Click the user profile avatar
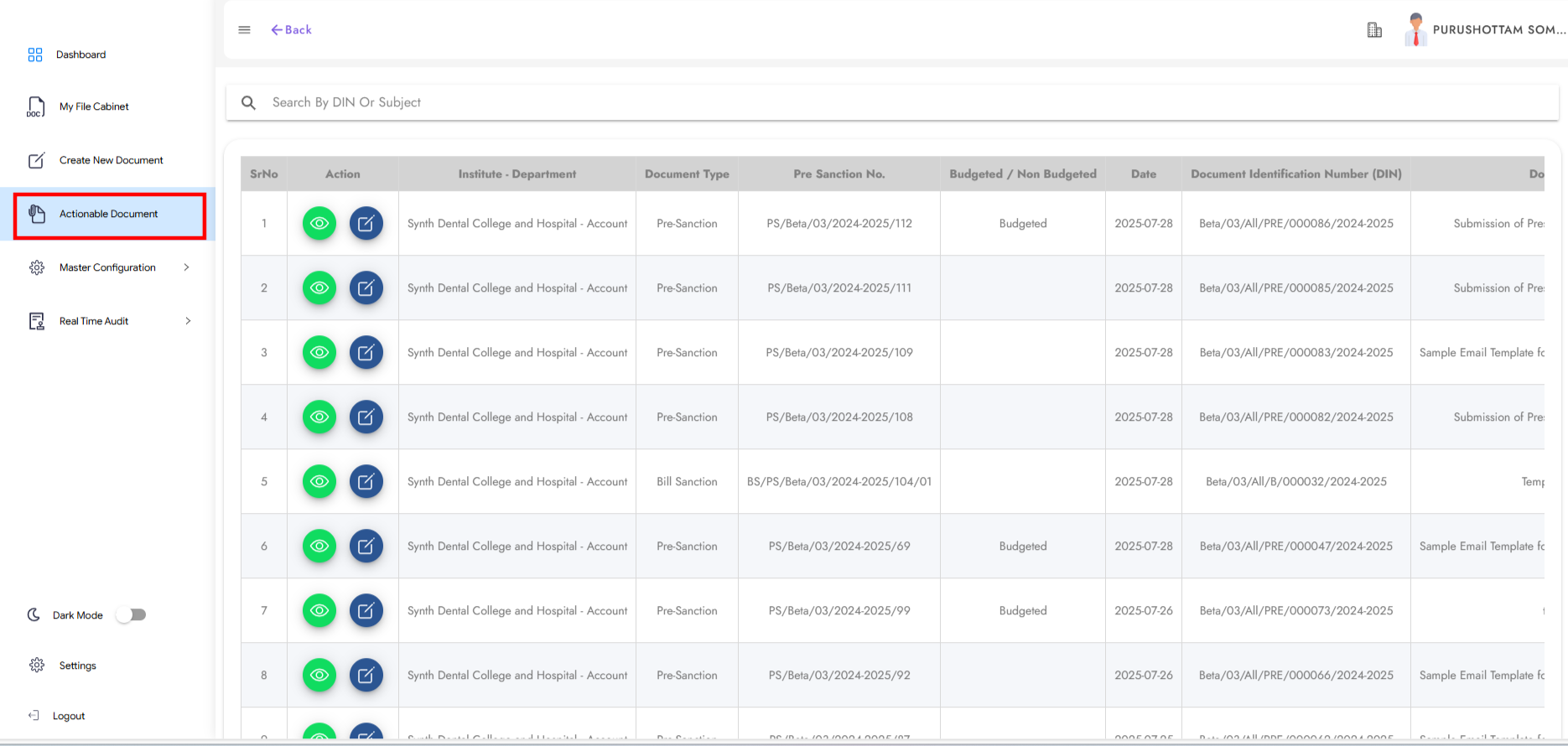Image resolution: width=1568 pixels, height=746 pixels. [x=1415, y=30]
